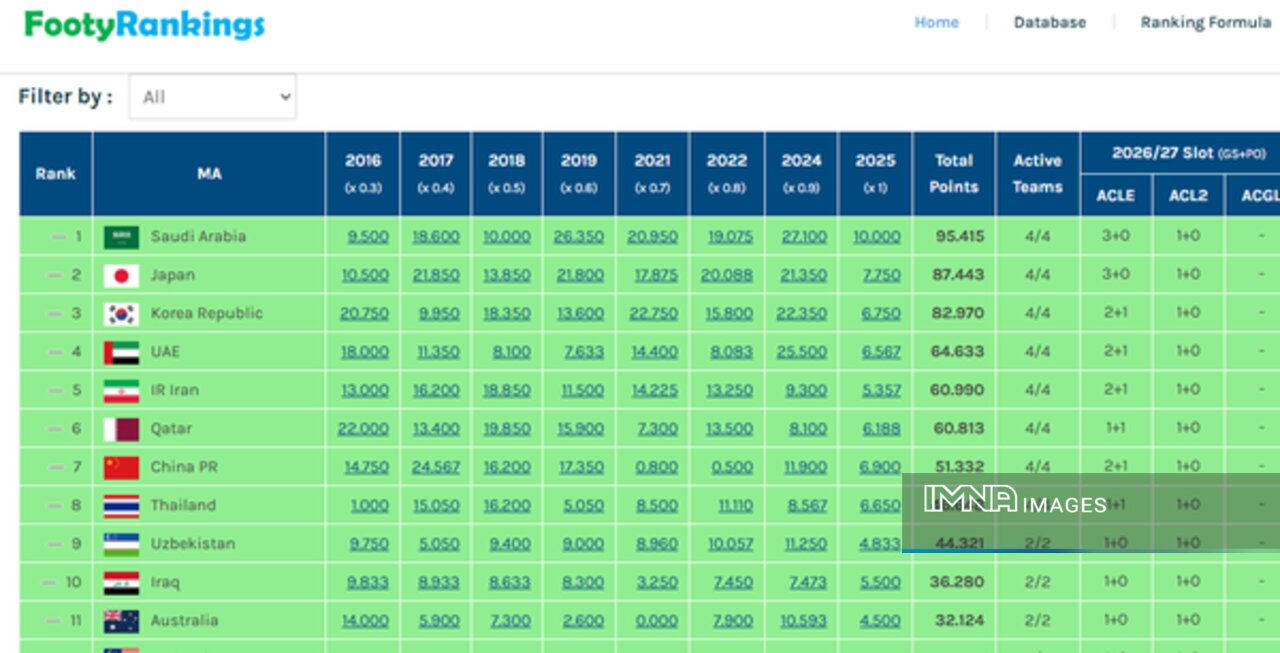Select UAE's 2024 points link 25.500

pyautogui.click(x=801, y=352)
